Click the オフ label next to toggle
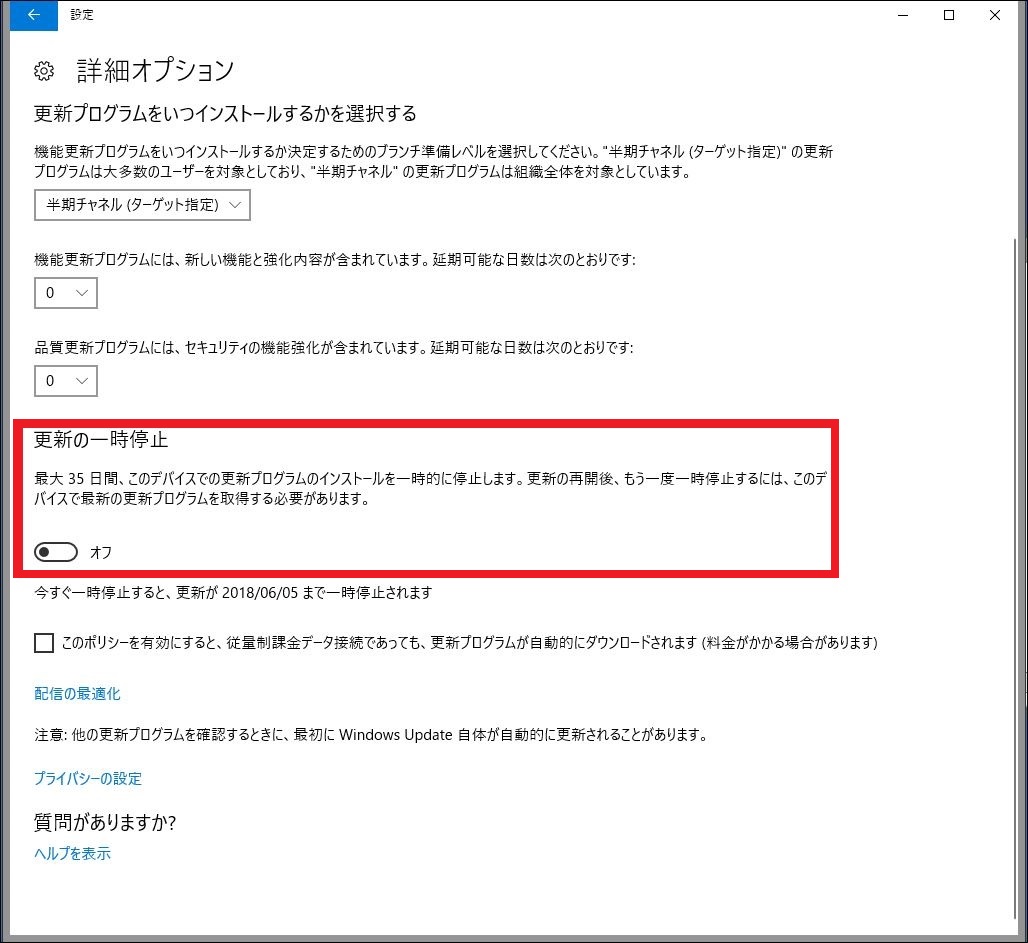This screenshot has height=943, width=1028. pos(101,553)
